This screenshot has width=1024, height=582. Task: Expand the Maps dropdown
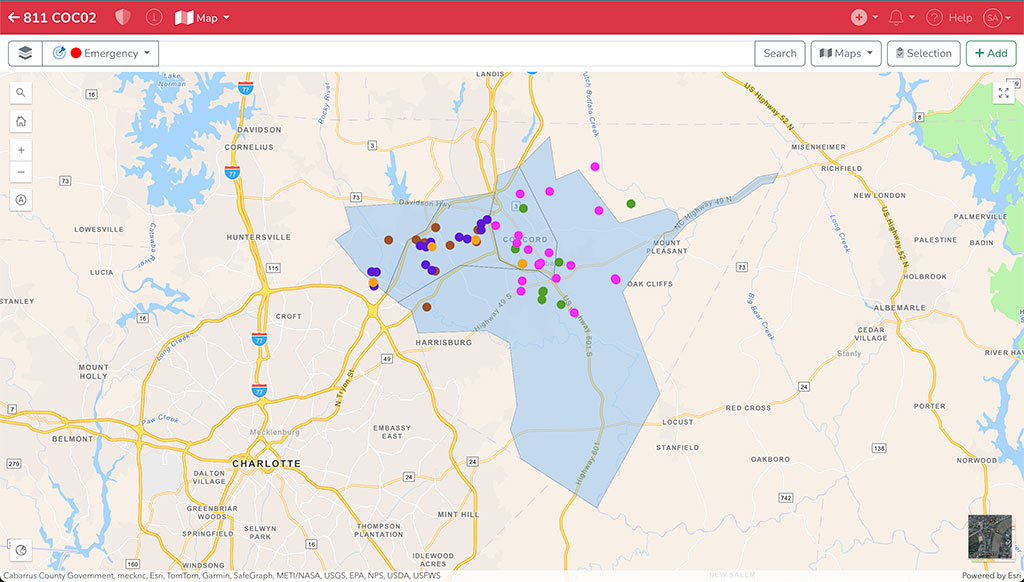point(845,53)
